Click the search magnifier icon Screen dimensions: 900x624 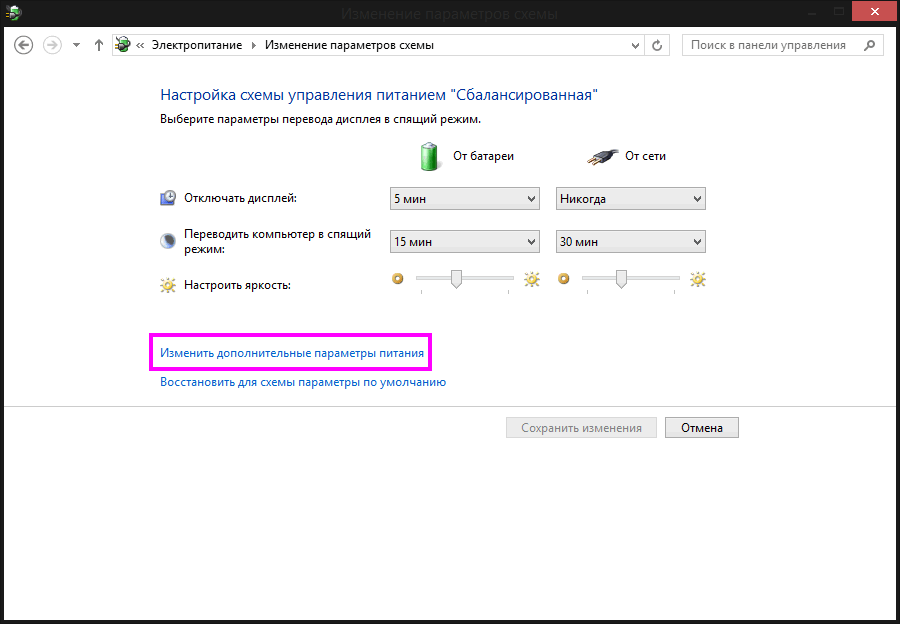[869, 45]
